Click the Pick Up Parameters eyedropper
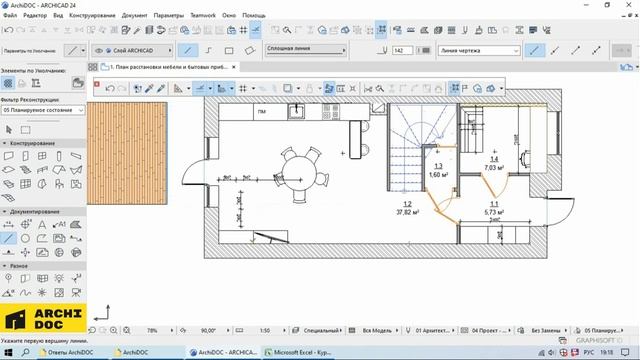The image size is (640, 360). tap(149, 88)
